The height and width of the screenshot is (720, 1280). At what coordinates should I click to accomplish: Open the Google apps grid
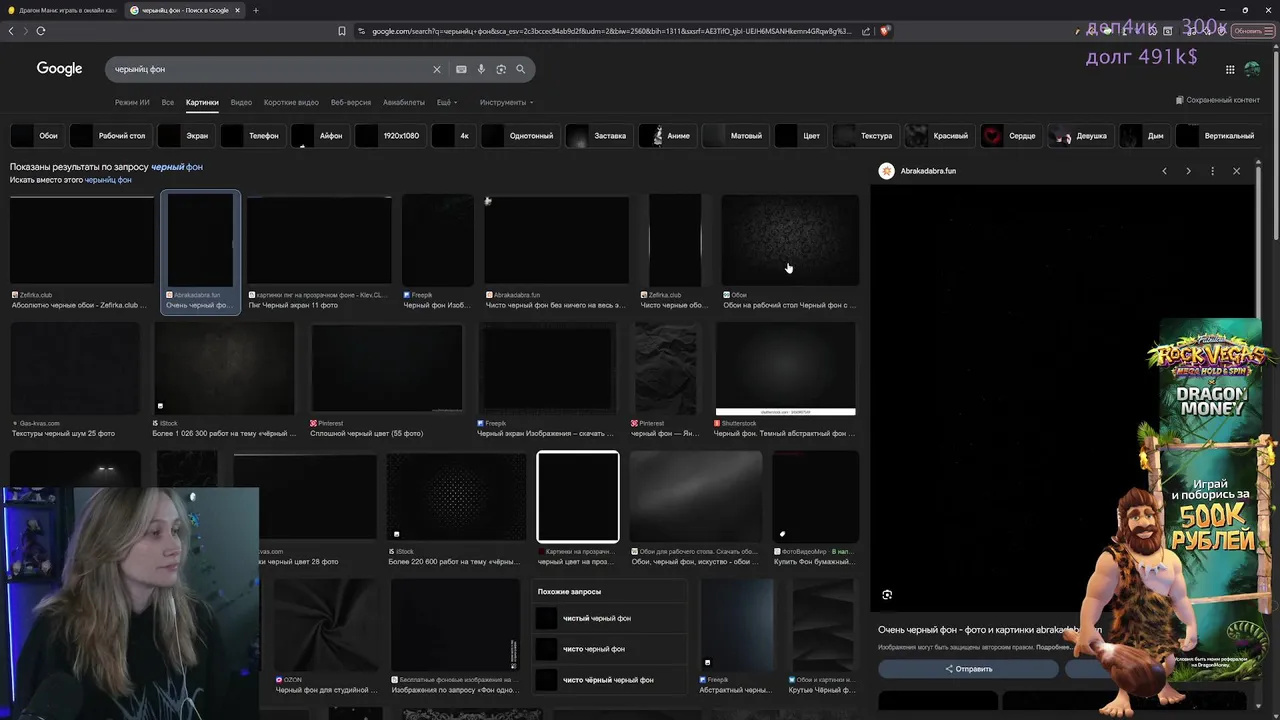(x=1230, y=69)
